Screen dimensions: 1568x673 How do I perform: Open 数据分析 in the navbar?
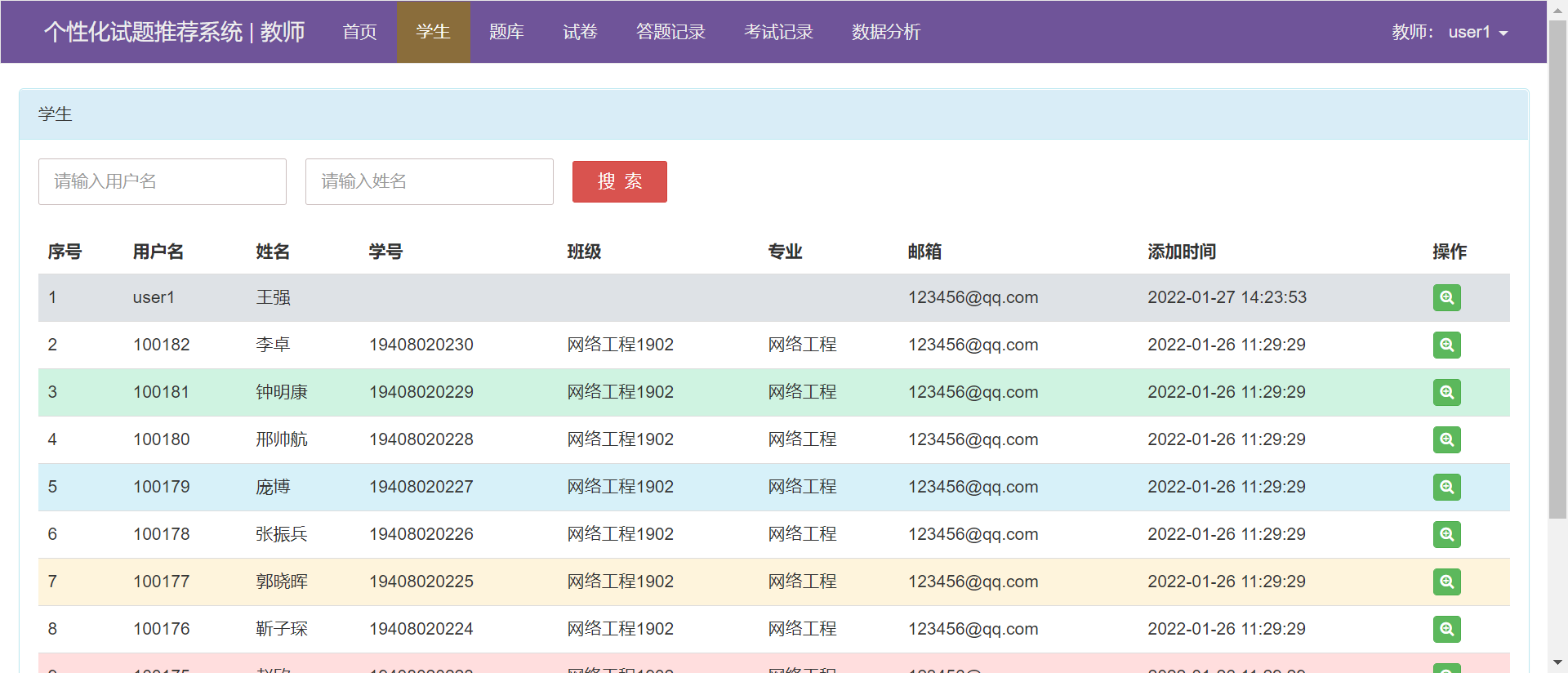pyautogui.click(x=886, y=32)
